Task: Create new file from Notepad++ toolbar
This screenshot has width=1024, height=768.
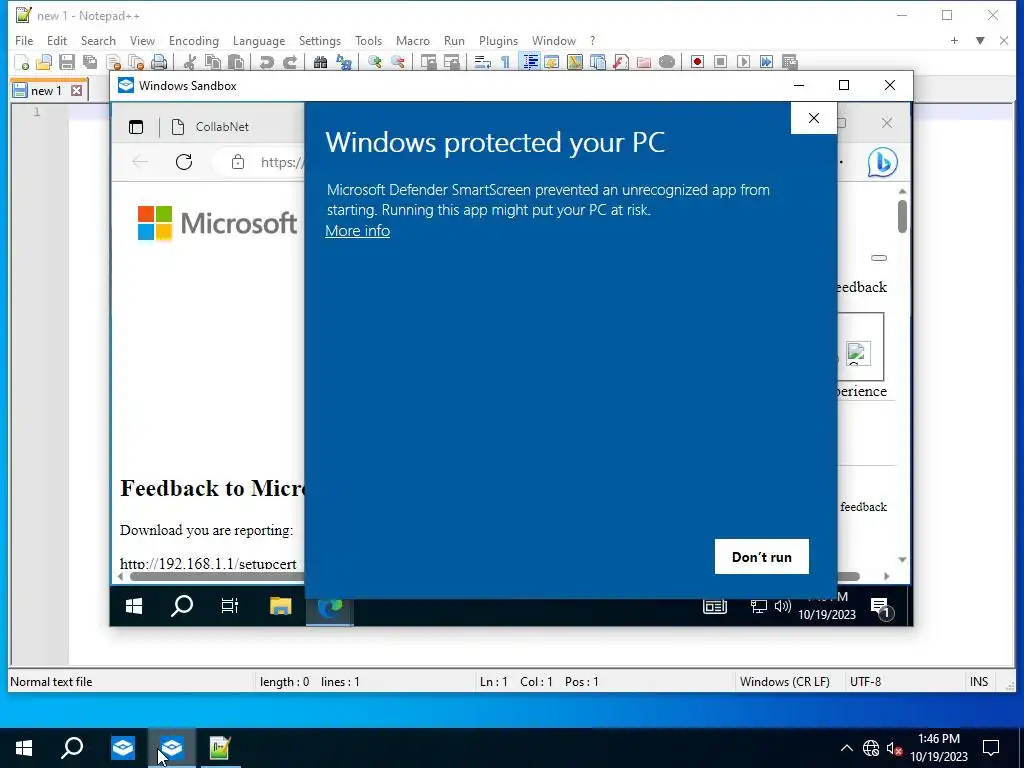Action: (x=22, y=62)
